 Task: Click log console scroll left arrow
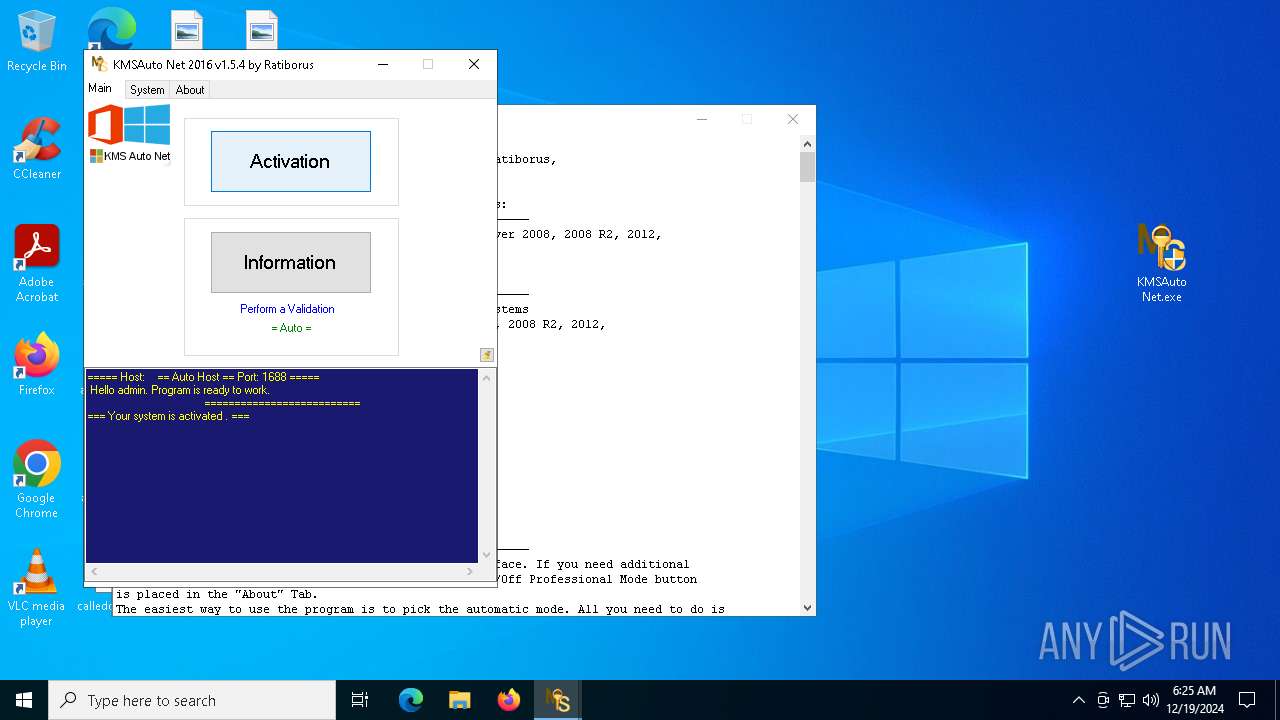94,571
